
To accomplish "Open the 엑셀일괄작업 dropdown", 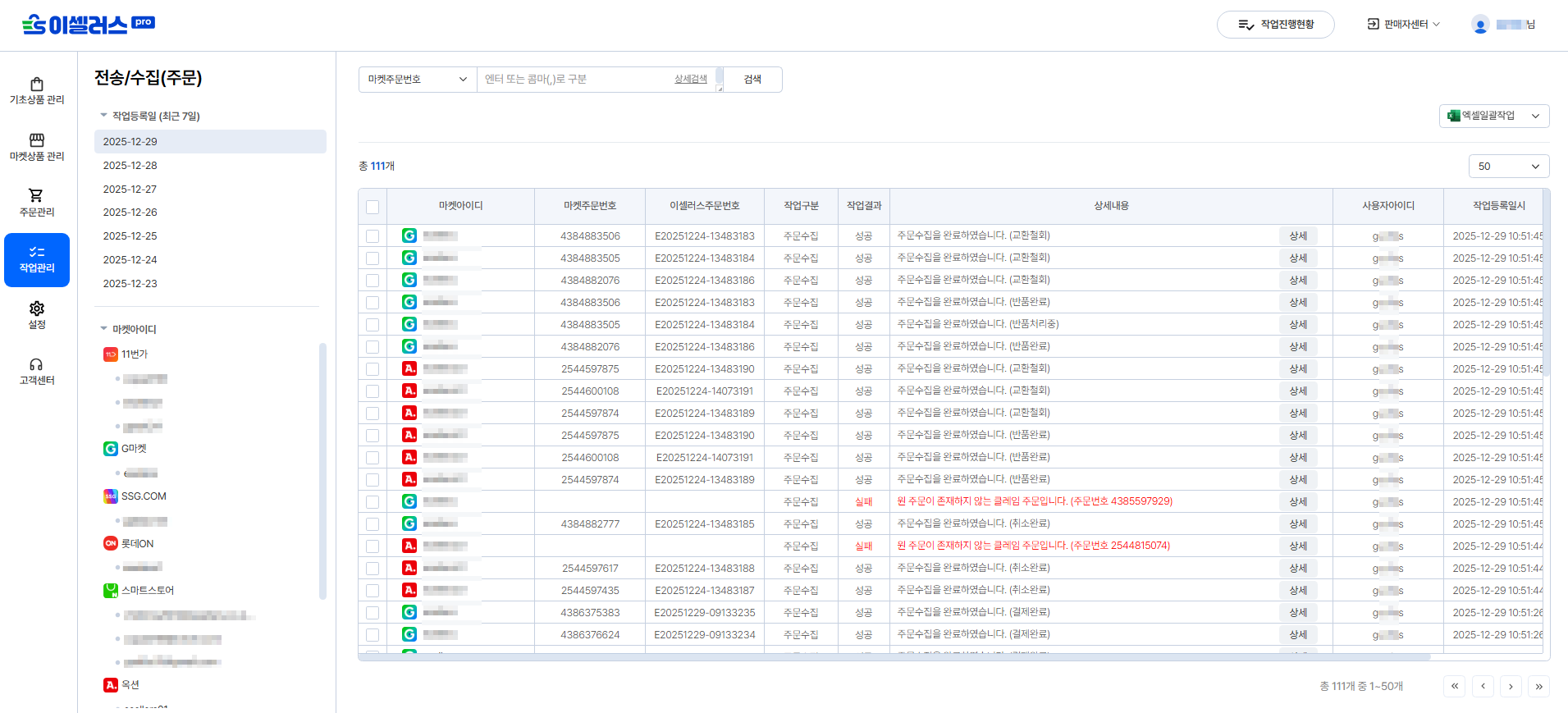I will (x=1494, y=116).
